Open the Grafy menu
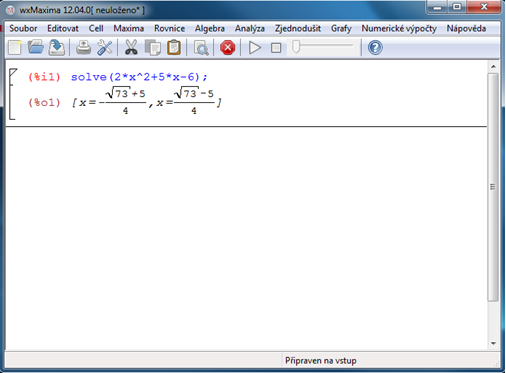The width and height of the screenshot is (506, 373). coord(341,29)
